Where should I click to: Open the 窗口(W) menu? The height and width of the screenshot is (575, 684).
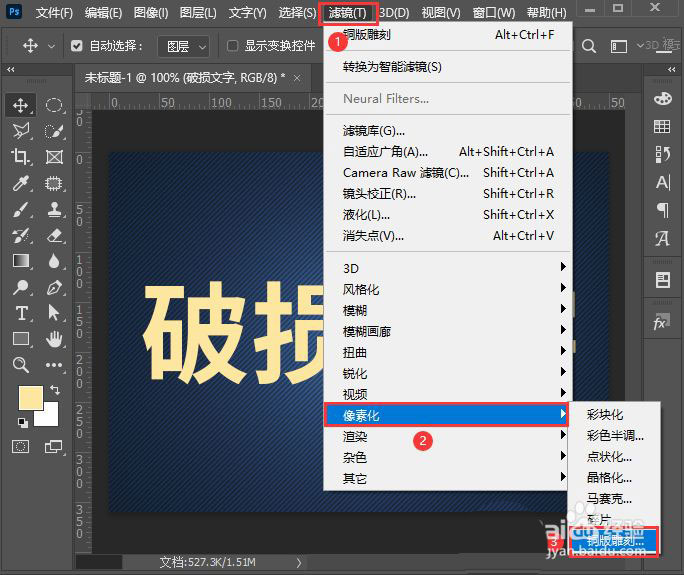pyautogui.click(x=494, y=13)
